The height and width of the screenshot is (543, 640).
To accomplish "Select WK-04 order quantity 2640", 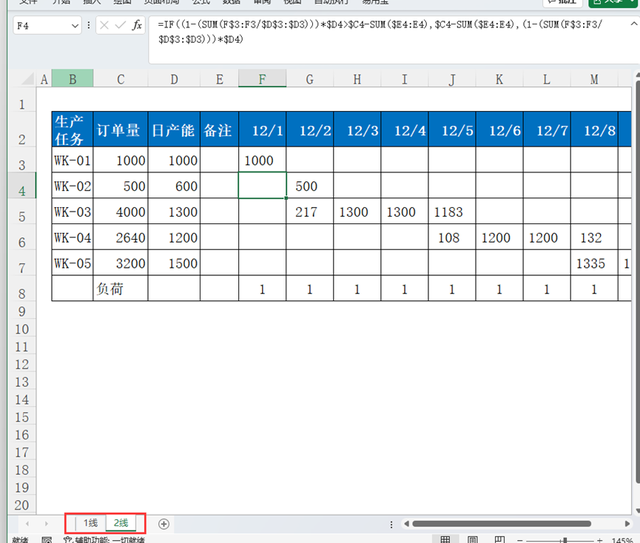I will [x=120, y=237].
